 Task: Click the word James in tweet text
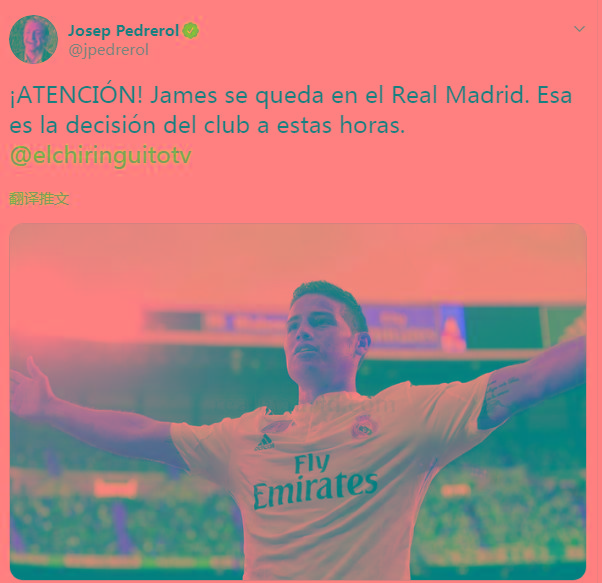(184, 95)
